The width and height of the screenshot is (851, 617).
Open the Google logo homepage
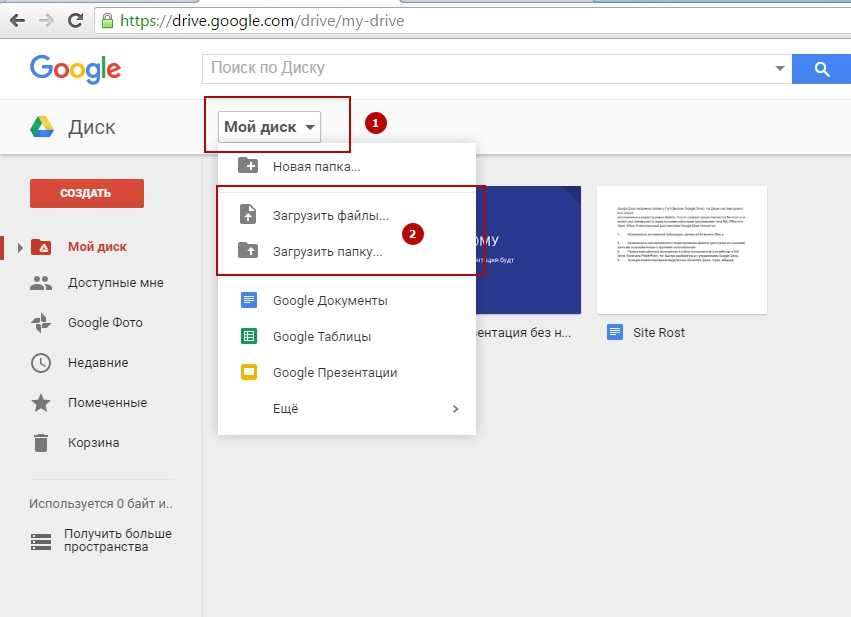[75, 69]
